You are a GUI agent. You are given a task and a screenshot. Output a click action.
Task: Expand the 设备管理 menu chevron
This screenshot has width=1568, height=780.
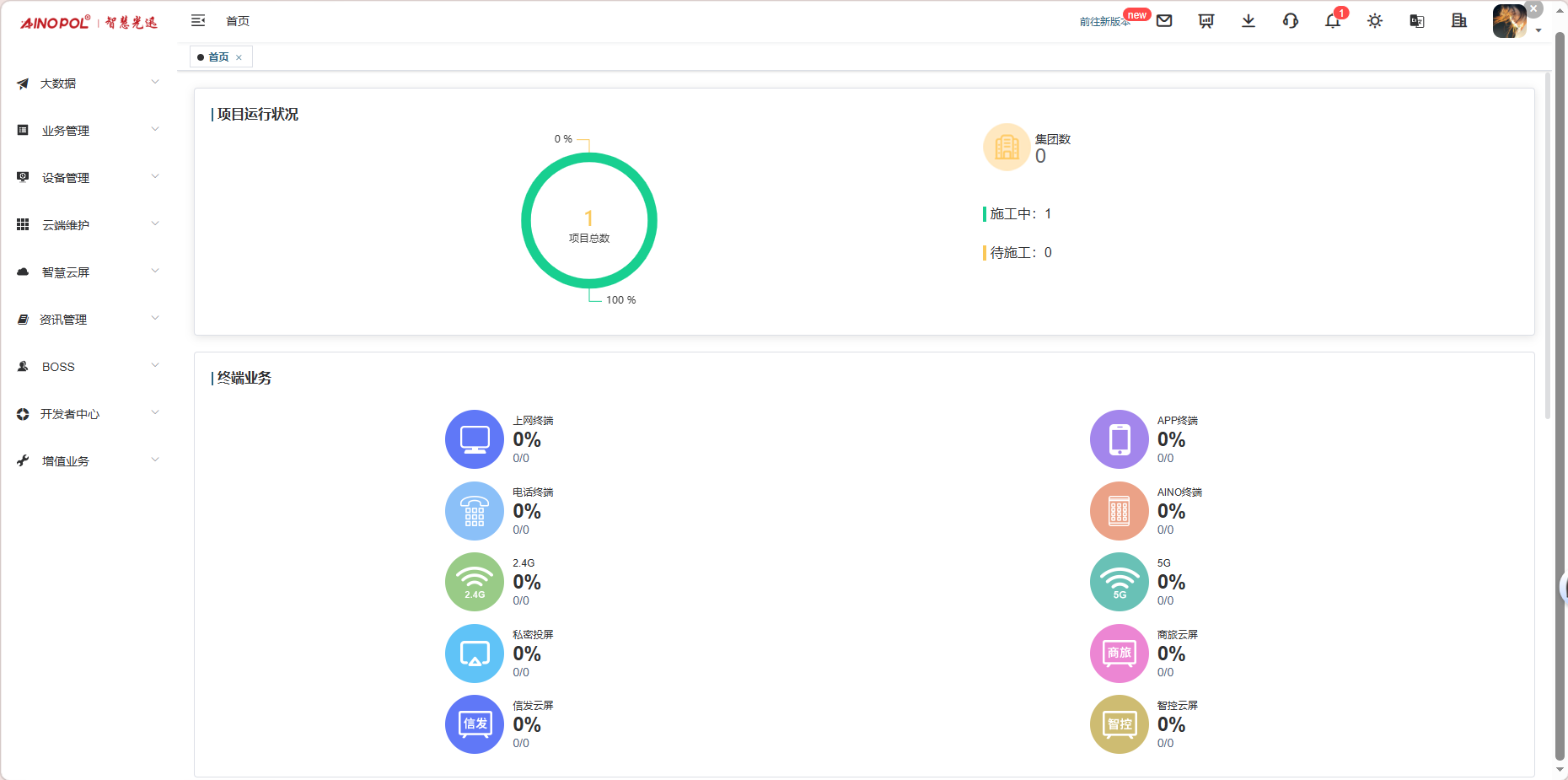click(155, 177)
